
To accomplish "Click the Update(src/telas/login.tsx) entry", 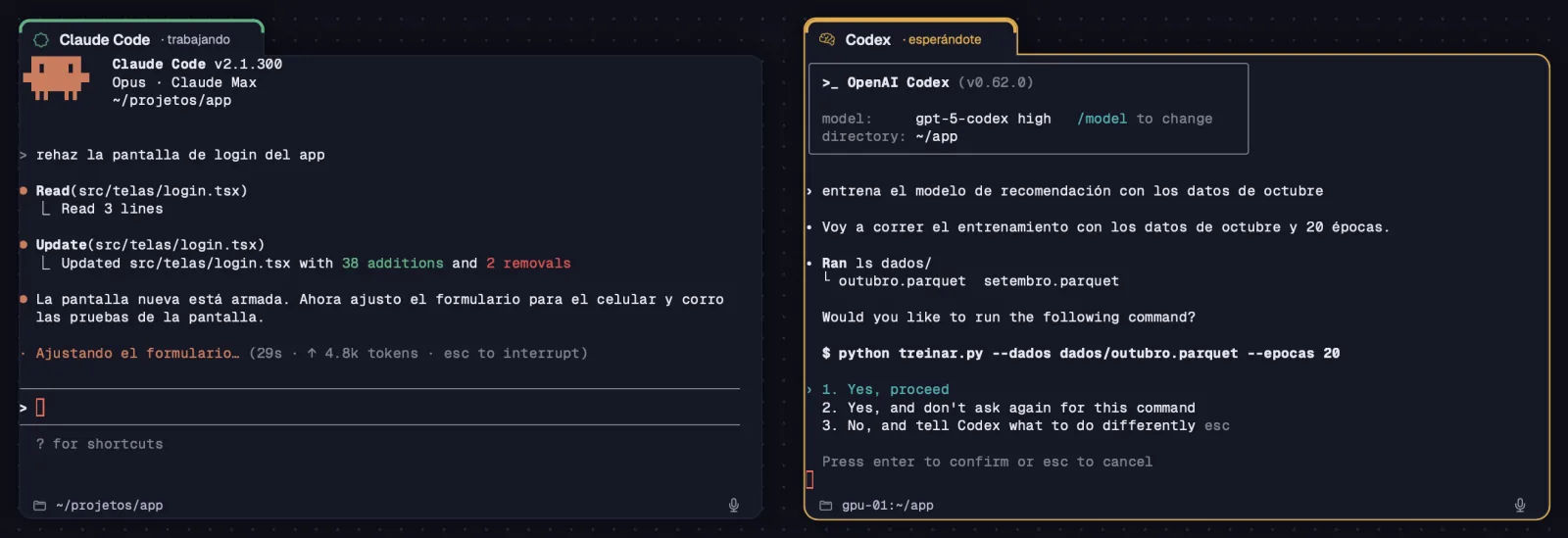I will 150,245.
